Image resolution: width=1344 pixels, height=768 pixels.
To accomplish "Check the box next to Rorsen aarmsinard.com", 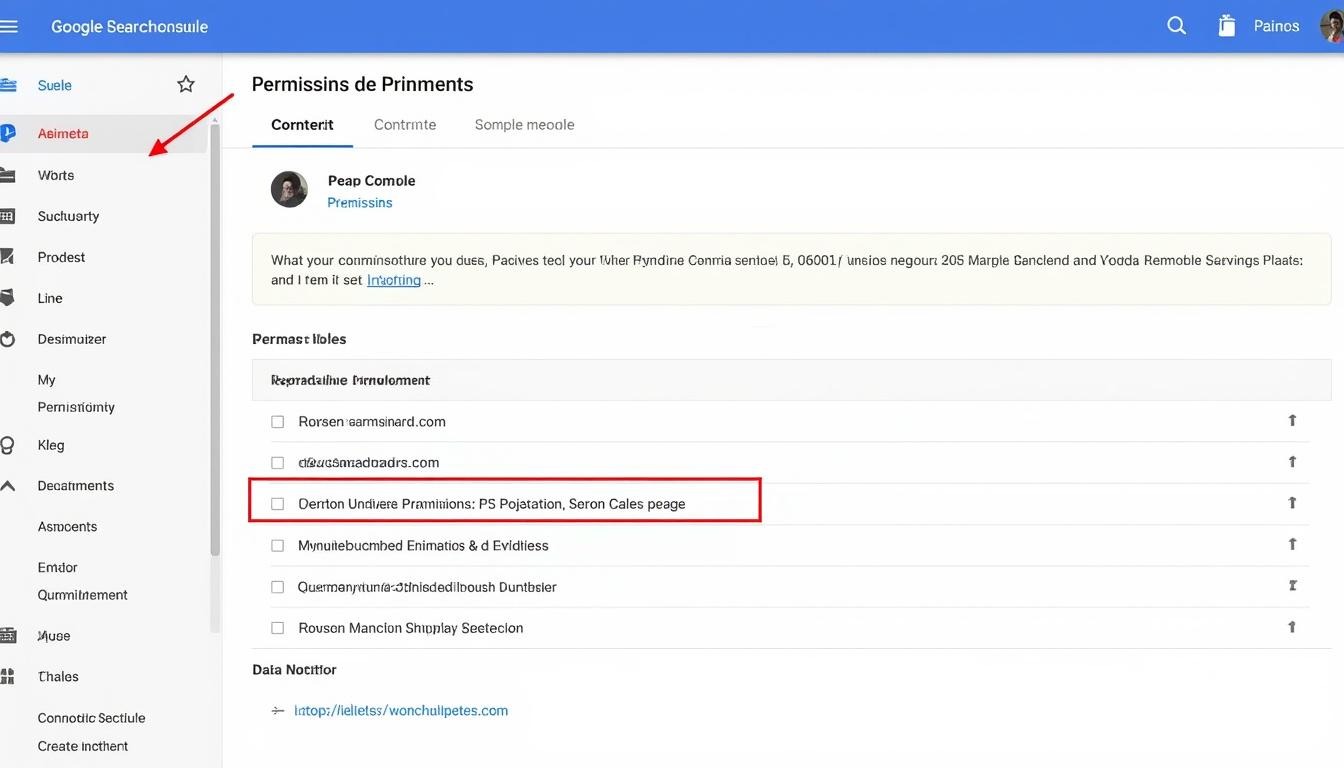I will click(x=277, y=421).
